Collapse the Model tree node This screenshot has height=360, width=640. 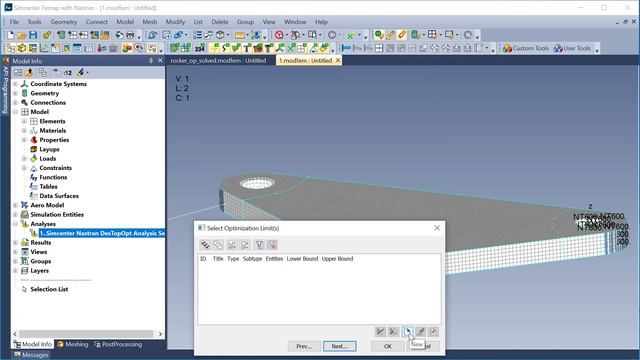(16, 112)
